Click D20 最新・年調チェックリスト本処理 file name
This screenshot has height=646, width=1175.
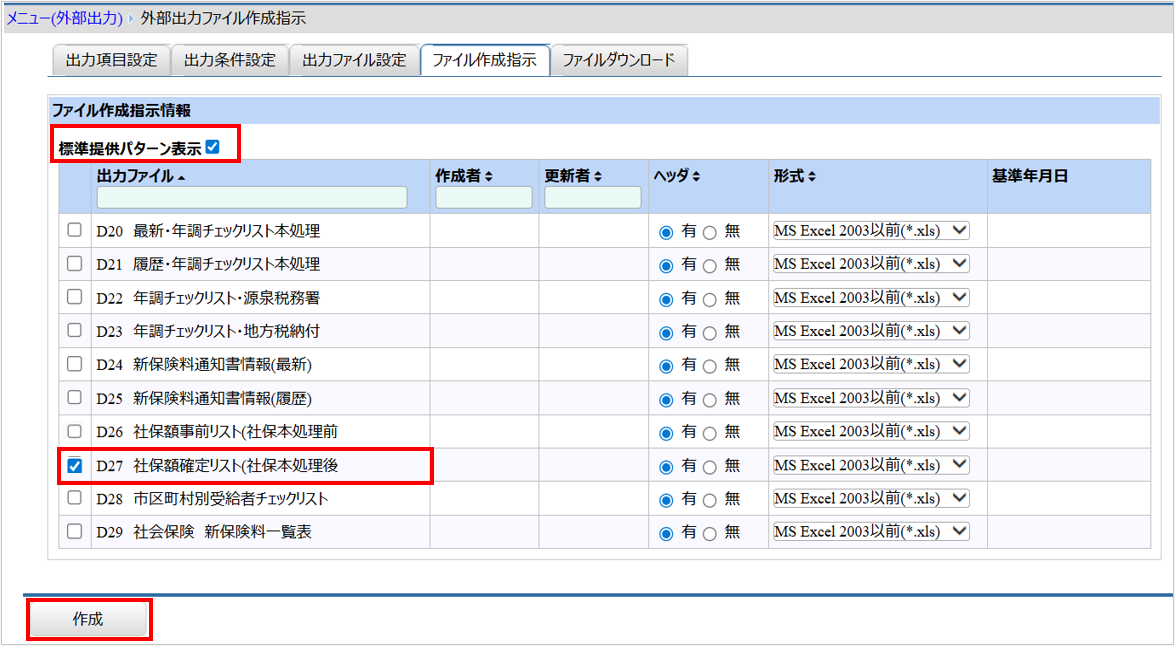pos(208,232)
